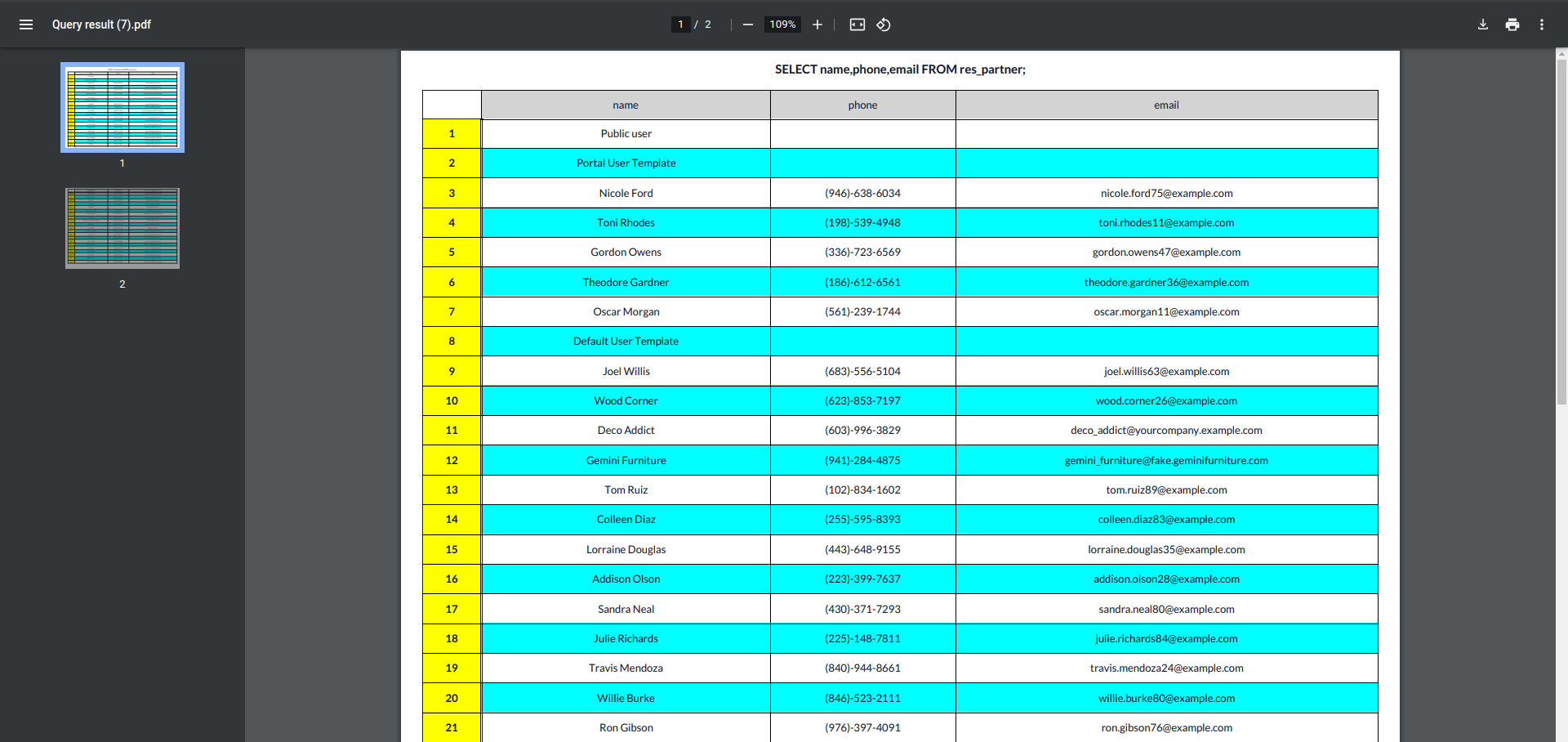Click email addison.olson28@example.com
Image resolution: width=1568 pixels, height=742 pixels.
1166,579
